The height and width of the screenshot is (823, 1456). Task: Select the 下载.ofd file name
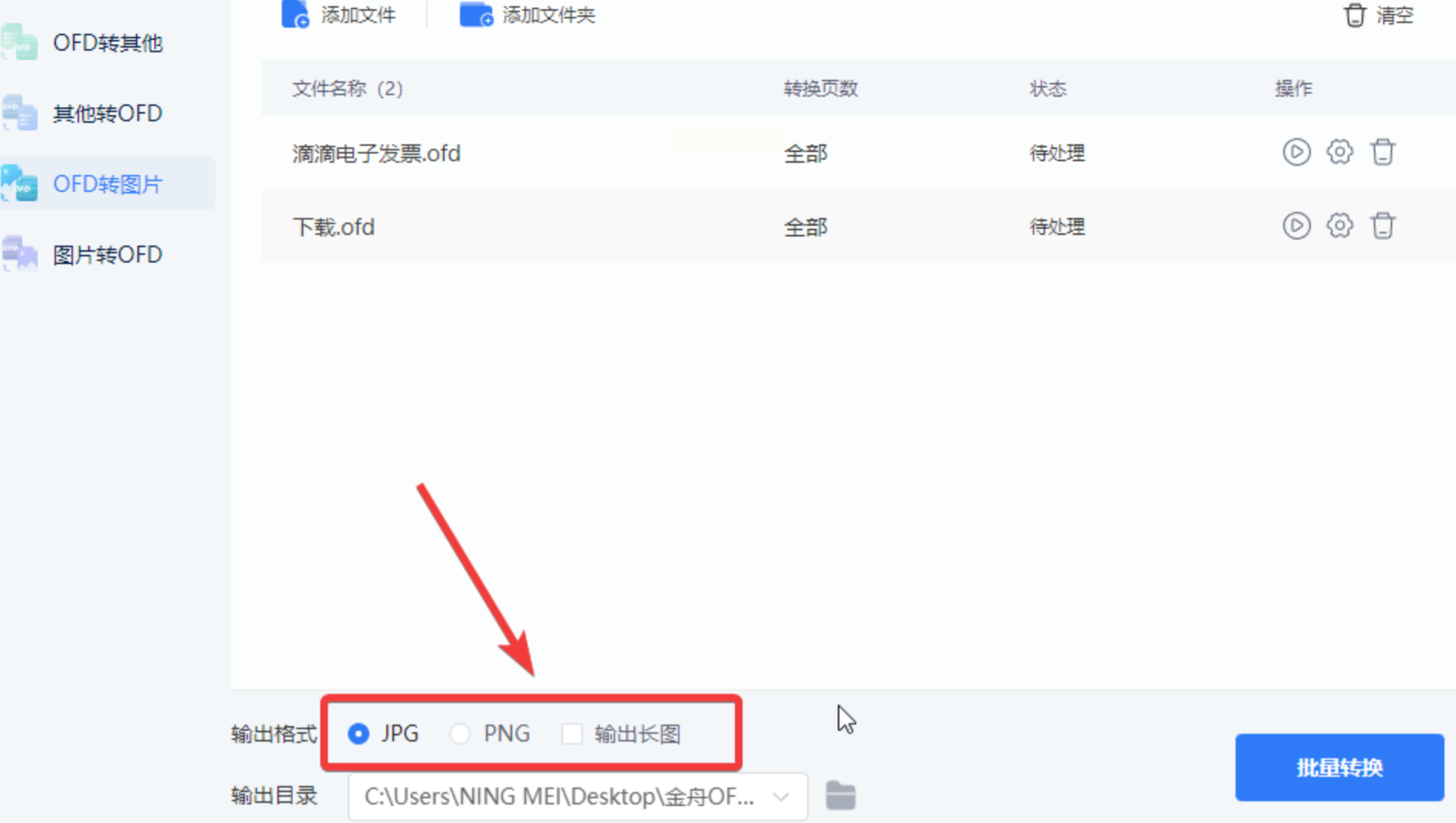click(333, 227)
